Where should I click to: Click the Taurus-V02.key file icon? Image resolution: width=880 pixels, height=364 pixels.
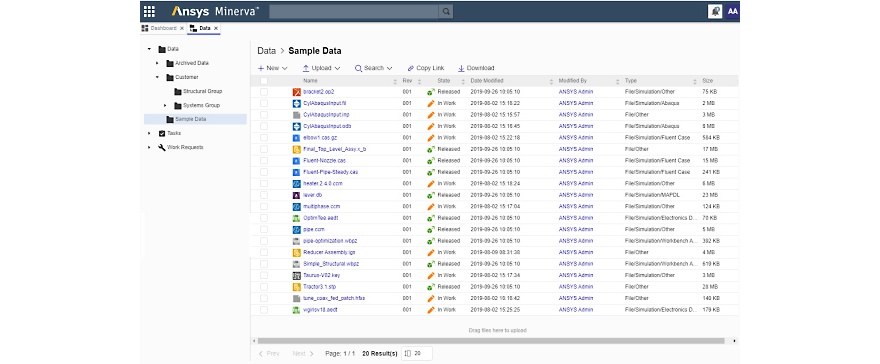click(297, 275)
